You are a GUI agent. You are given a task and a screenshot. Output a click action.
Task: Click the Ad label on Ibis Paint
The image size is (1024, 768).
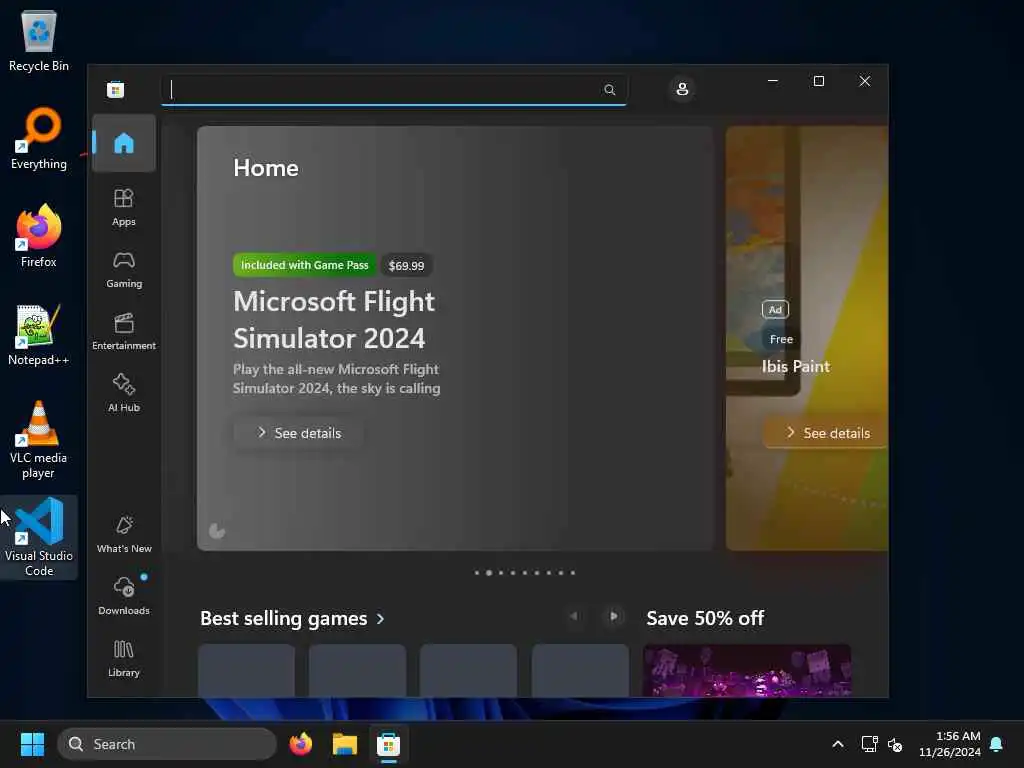click(x=775, y=310)
